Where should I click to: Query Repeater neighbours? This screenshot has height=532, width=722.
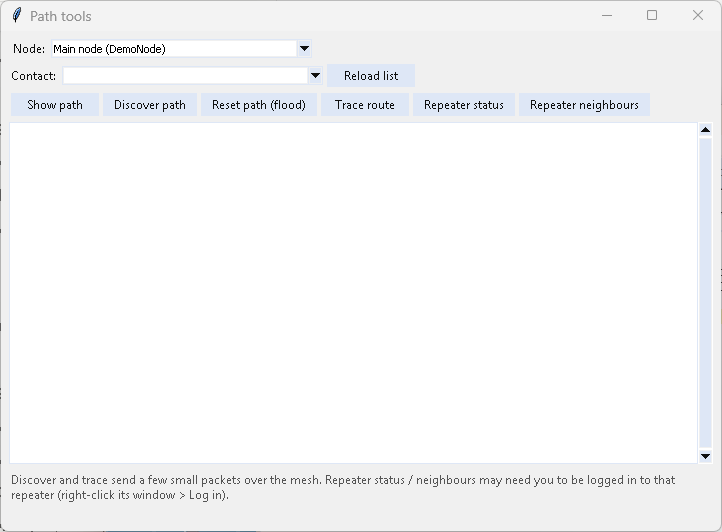[584, 105]
